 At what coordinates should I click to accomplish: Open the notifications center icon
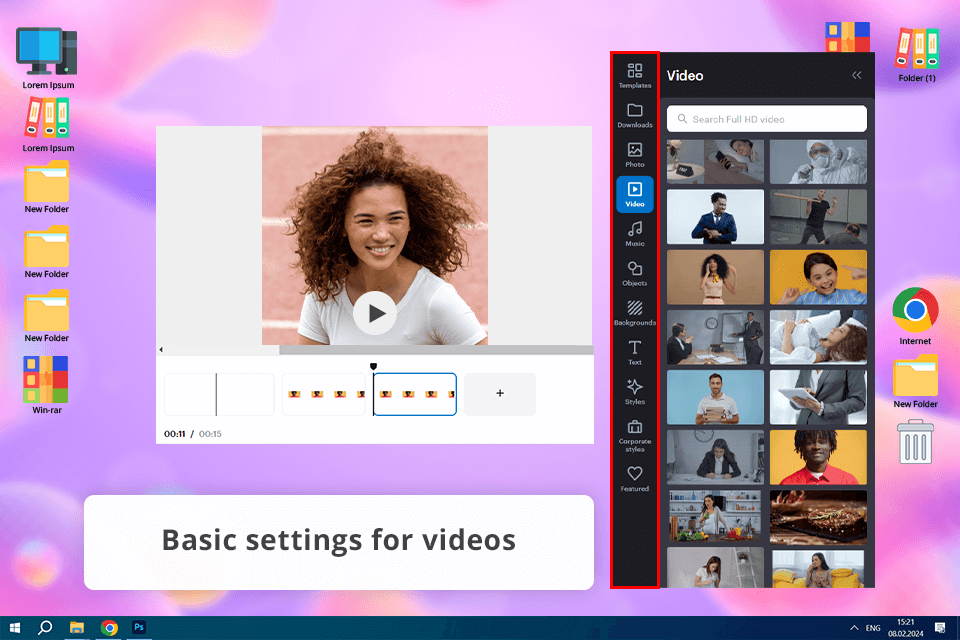pyautogui.click(x=940, y=628)
